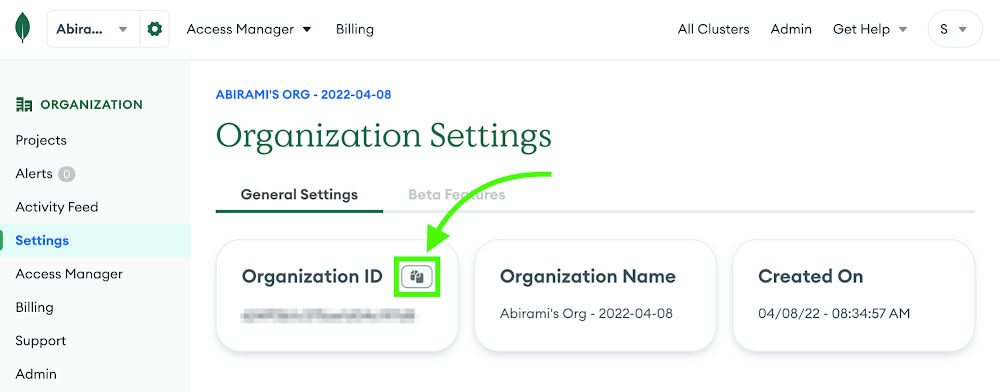Open Projects in the sidebar
The height and width of the screenshot is (392, 1000).
point(41,140)
